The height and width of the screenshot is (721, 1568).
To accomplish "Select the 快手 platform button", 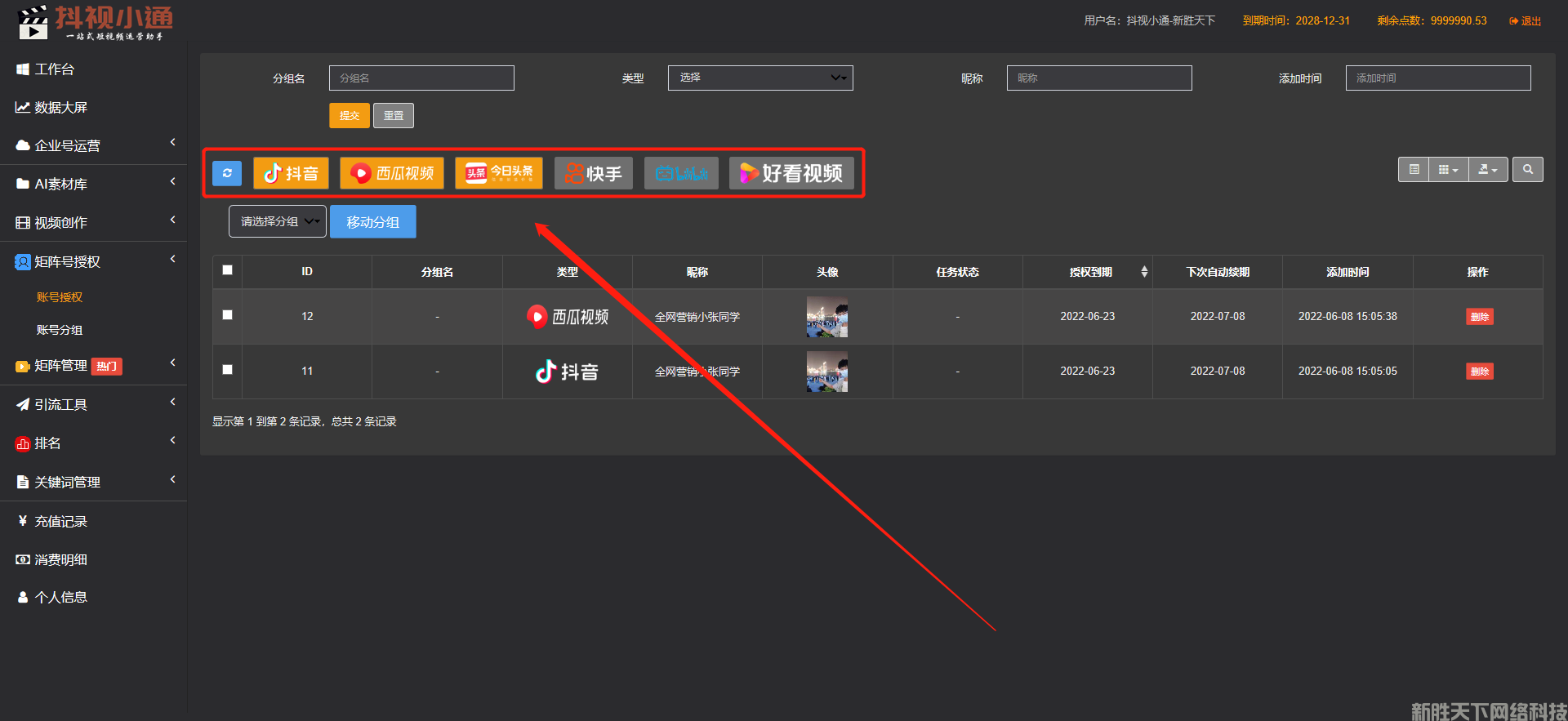I will click(594, 173).
